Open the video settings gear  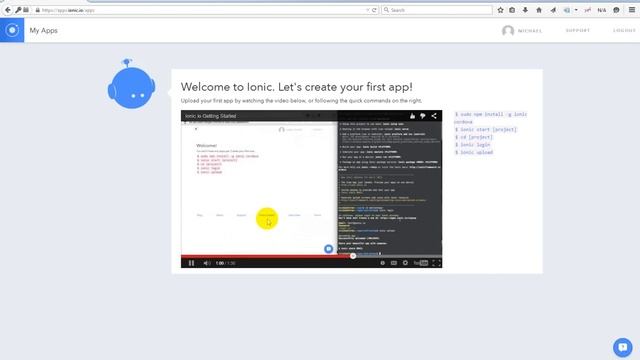coord(405,263)
